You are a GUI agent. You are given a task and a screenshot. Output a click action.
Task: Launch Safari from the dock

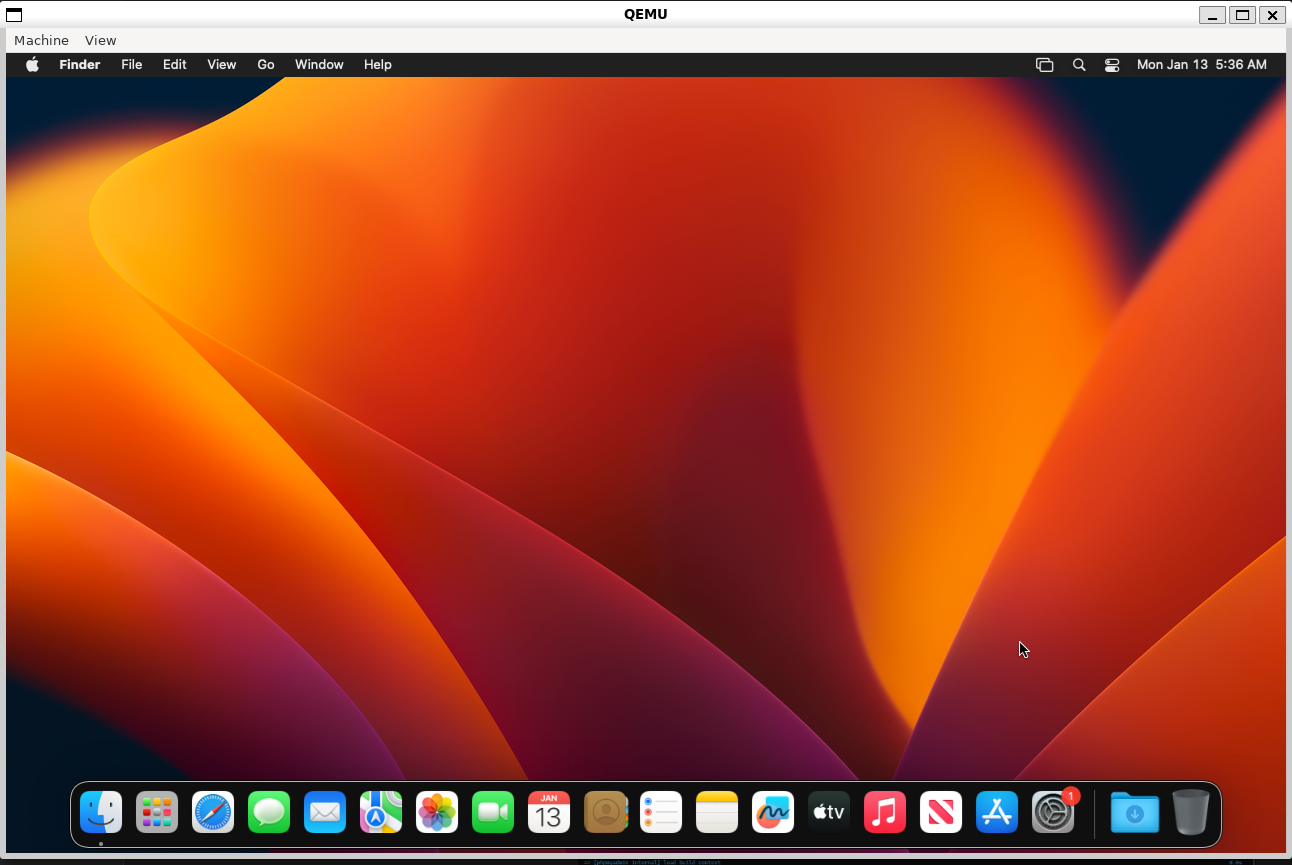pyautogui.click(x=213, y=812)
